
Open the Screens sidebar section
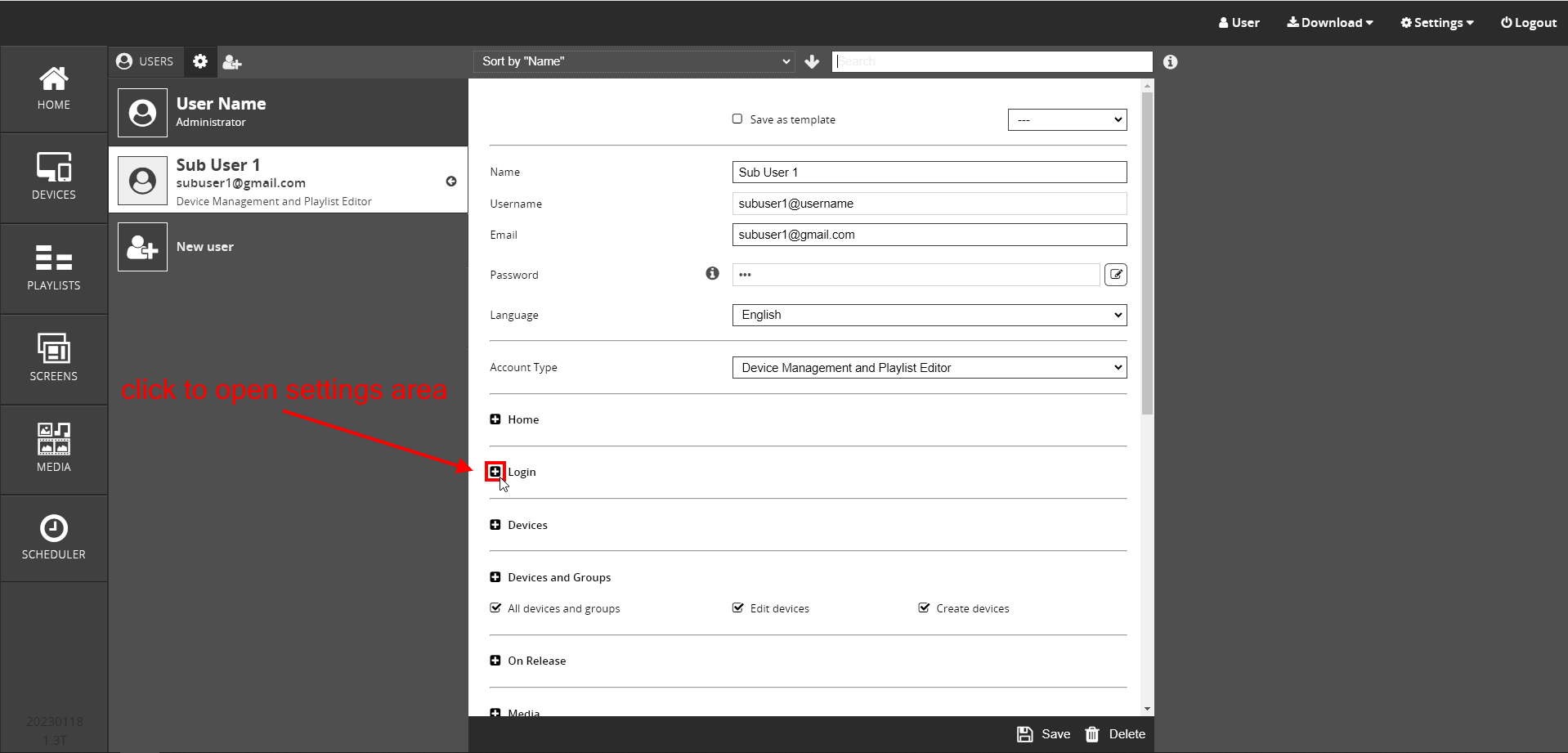54,359
